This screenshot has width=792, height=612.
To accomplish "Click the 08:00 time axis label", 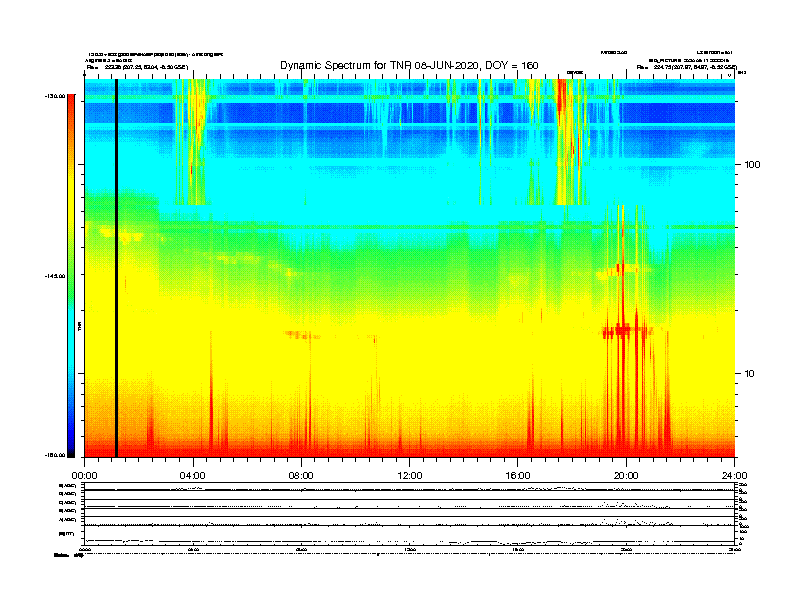I will pyautogui.click(x=301, y=476).
